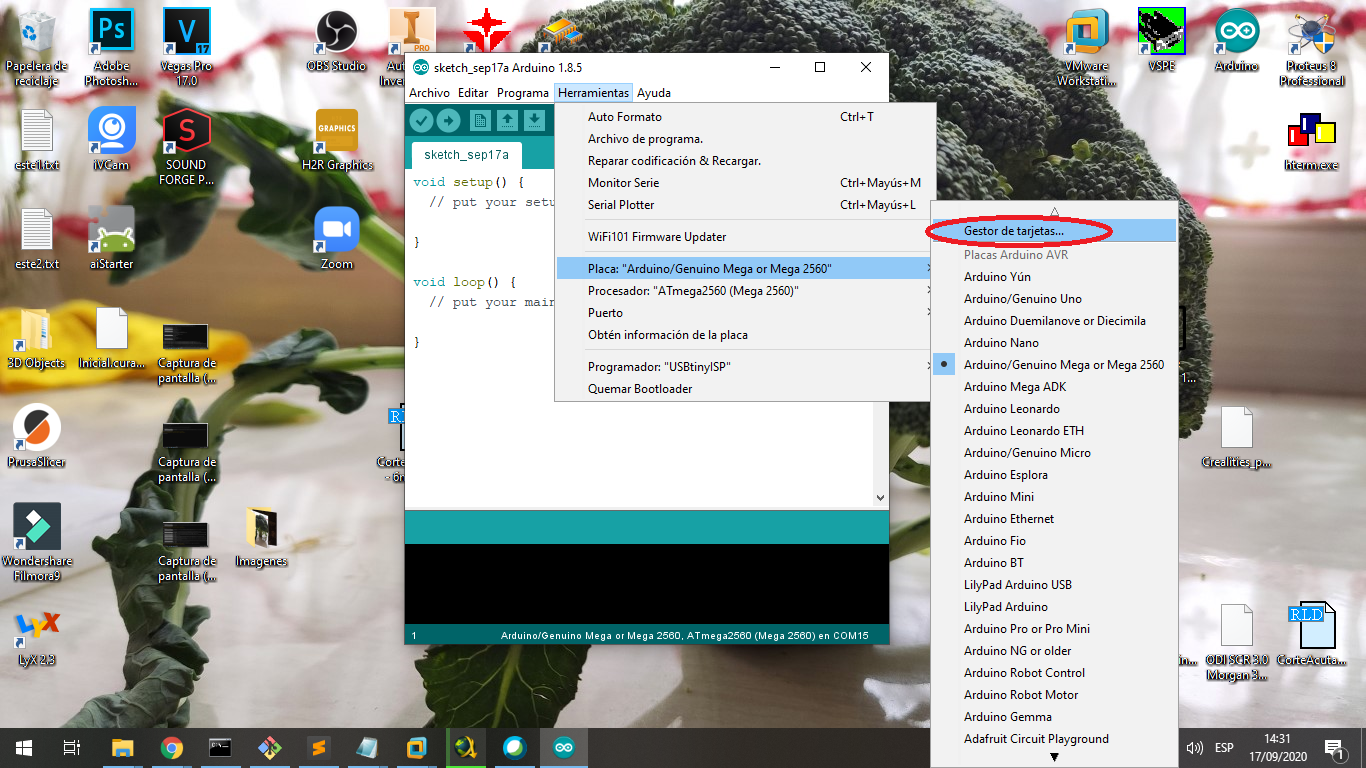Open the Windows Start menu
1366x768 pixels.
click(x=24, y=747)
